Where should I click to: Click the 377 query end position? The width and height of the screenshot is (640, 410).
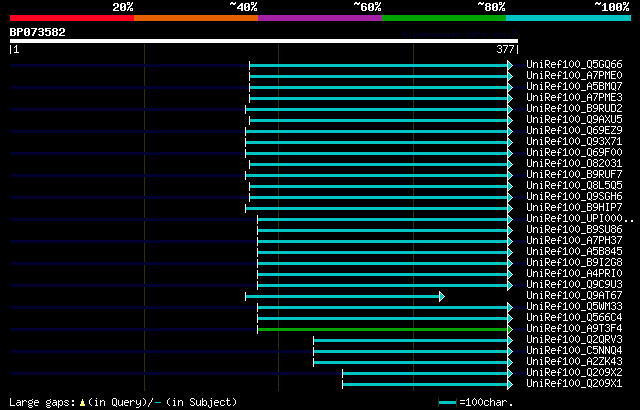coord(505,49)
